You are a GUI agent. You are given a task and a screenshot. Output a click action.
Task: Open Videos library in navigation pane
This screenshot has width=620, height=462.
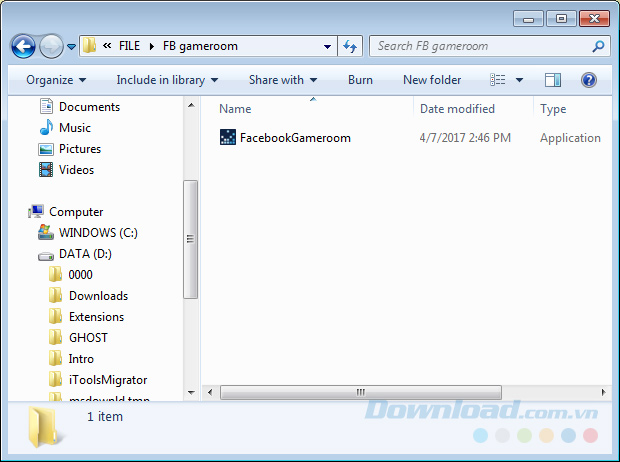coord(76,170)
